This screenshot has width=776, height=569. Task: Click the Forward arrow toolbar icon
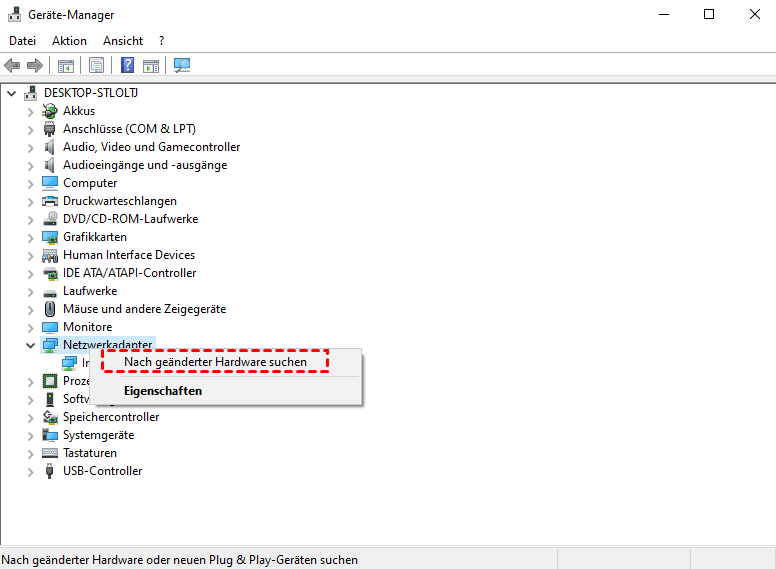click(35, 65)
